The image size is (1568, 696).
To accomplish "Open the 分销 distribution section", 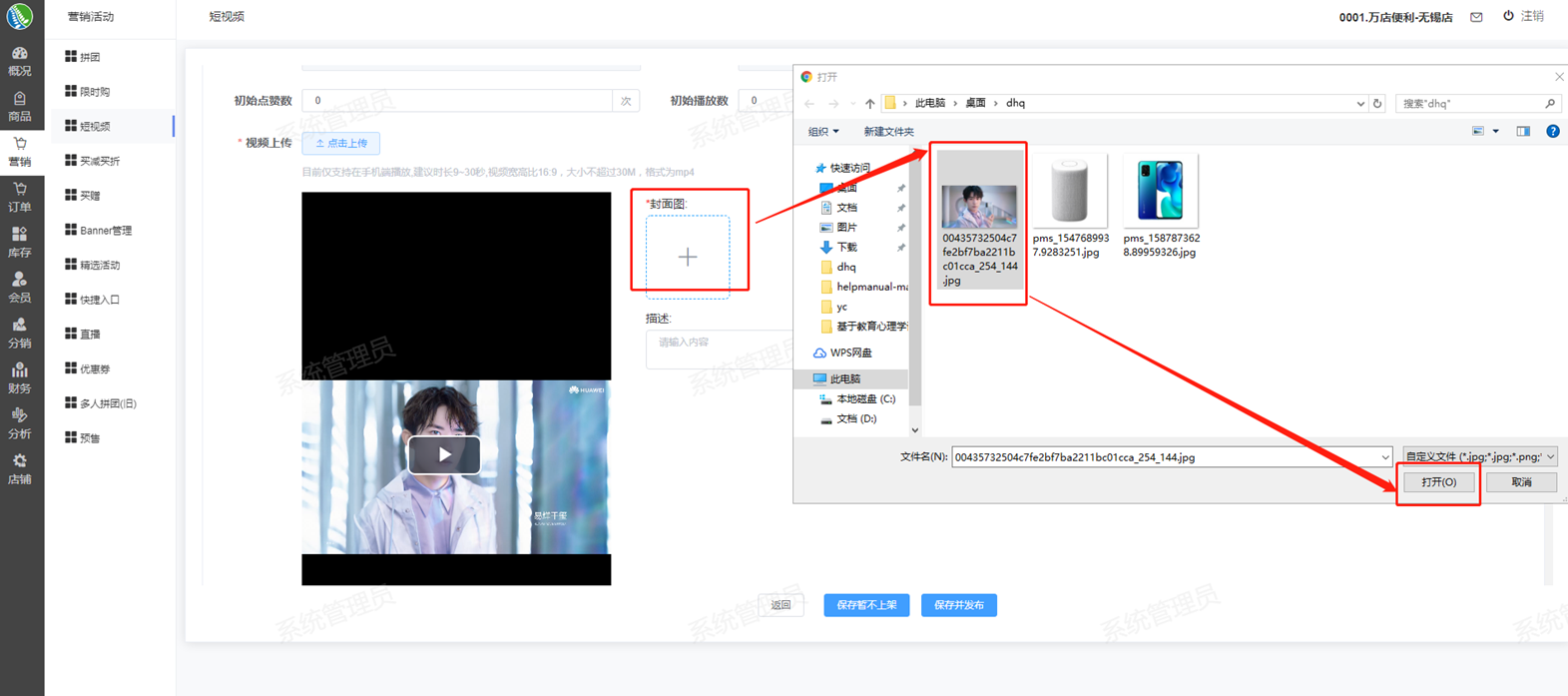I will tap(20, 334).
